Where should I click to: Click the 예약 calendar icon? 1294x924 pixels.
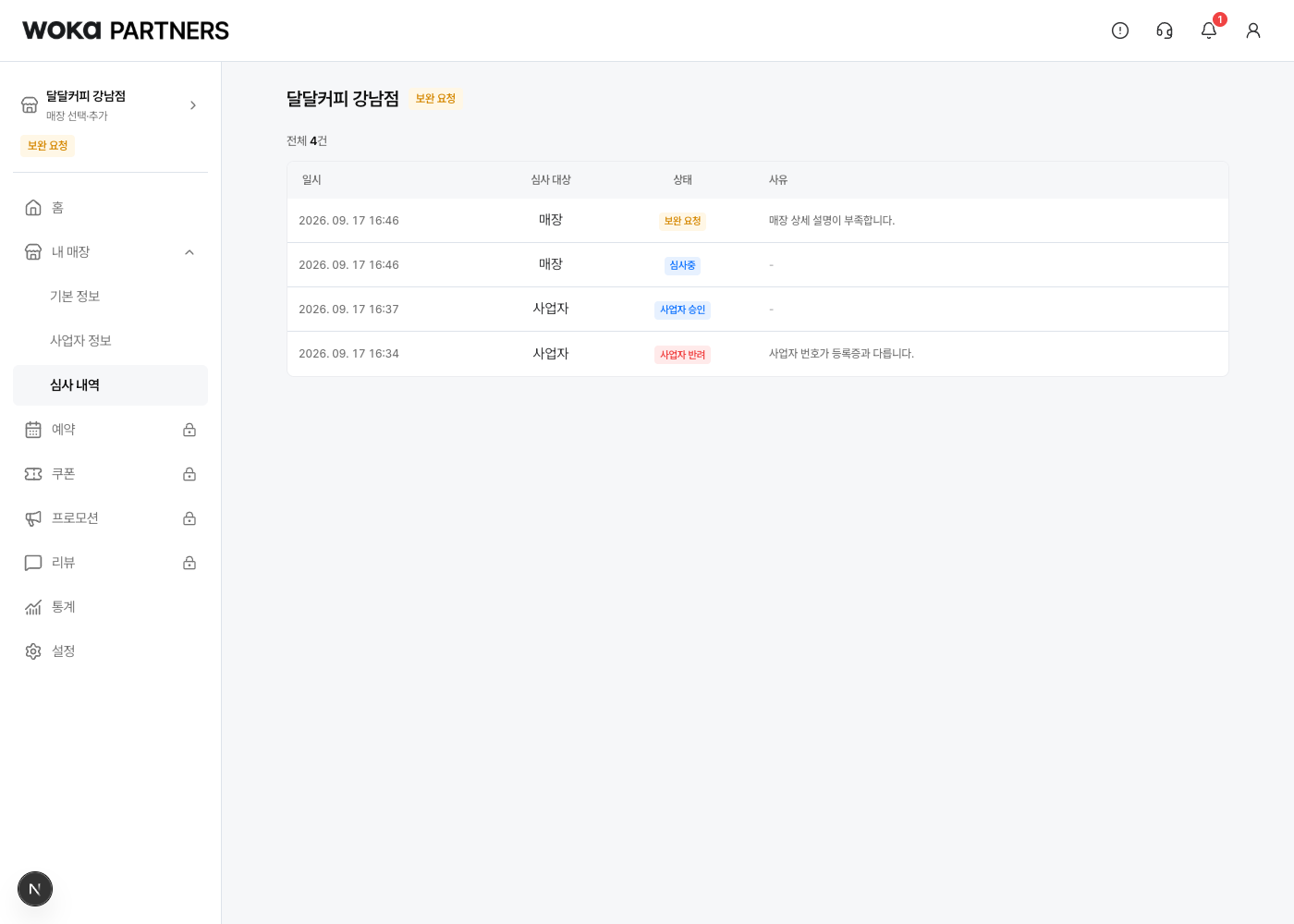[33, 430]
